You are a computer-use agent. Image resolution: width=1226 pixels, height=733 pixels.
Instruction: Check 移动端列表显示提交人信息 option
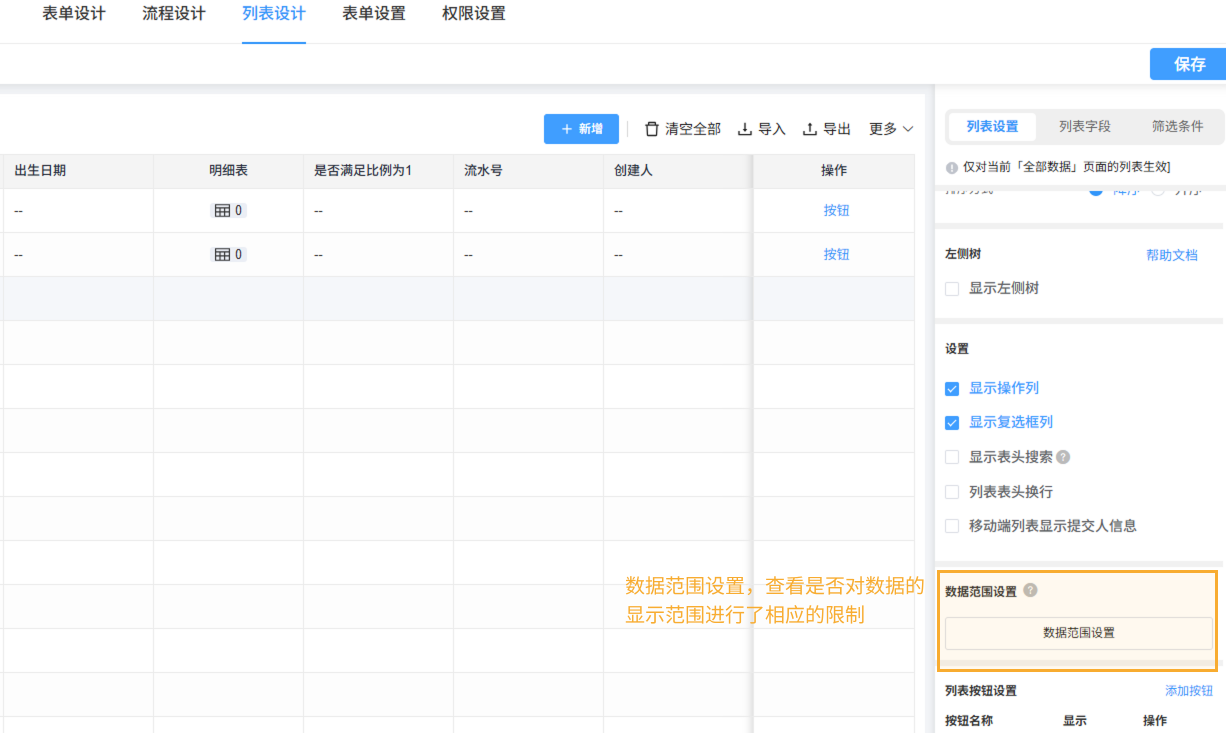[x=952, y=526]
